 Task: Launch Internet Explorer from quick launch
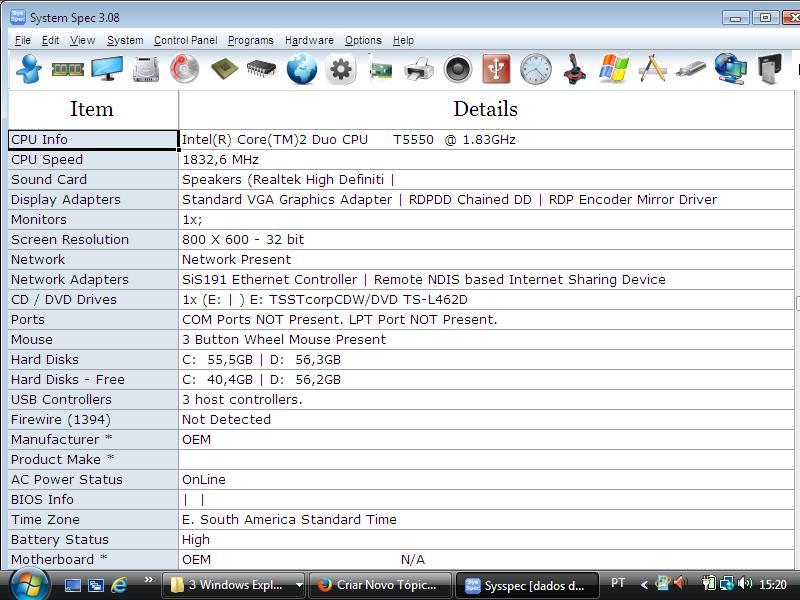[119, 585]
